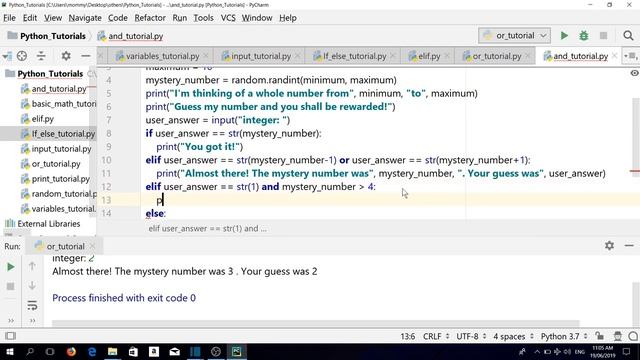
Task: Click Python_Tutorials in the breadcrumb bar
Action: tap(53, 36)
